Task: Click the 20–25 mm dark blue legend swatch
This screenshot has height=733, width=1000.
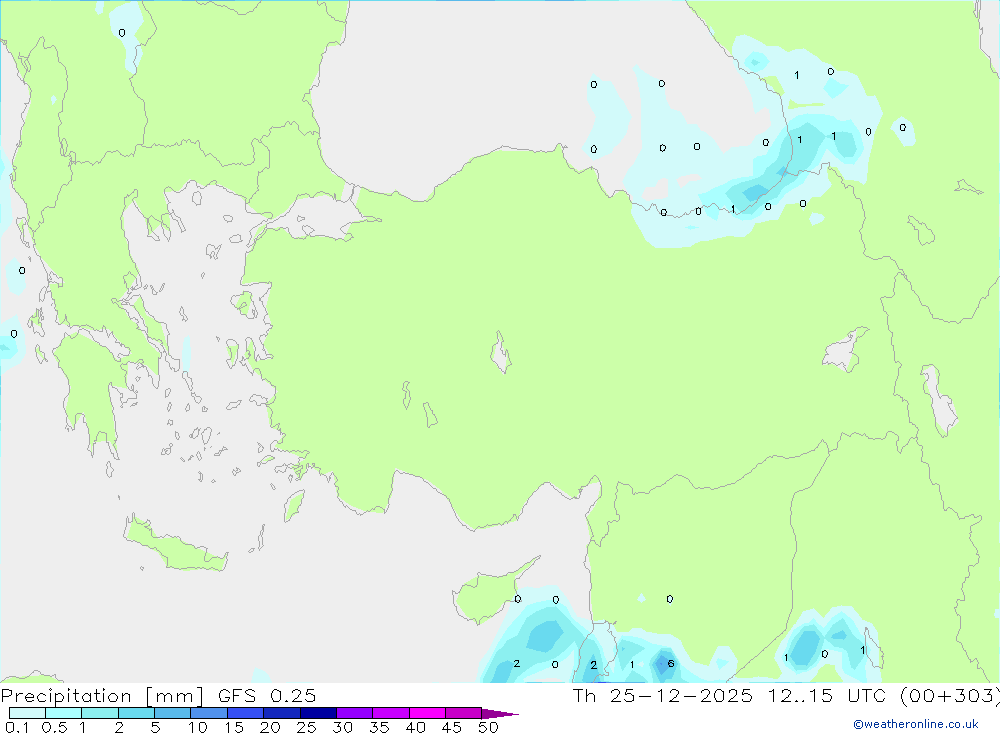Action: [281, 713]
